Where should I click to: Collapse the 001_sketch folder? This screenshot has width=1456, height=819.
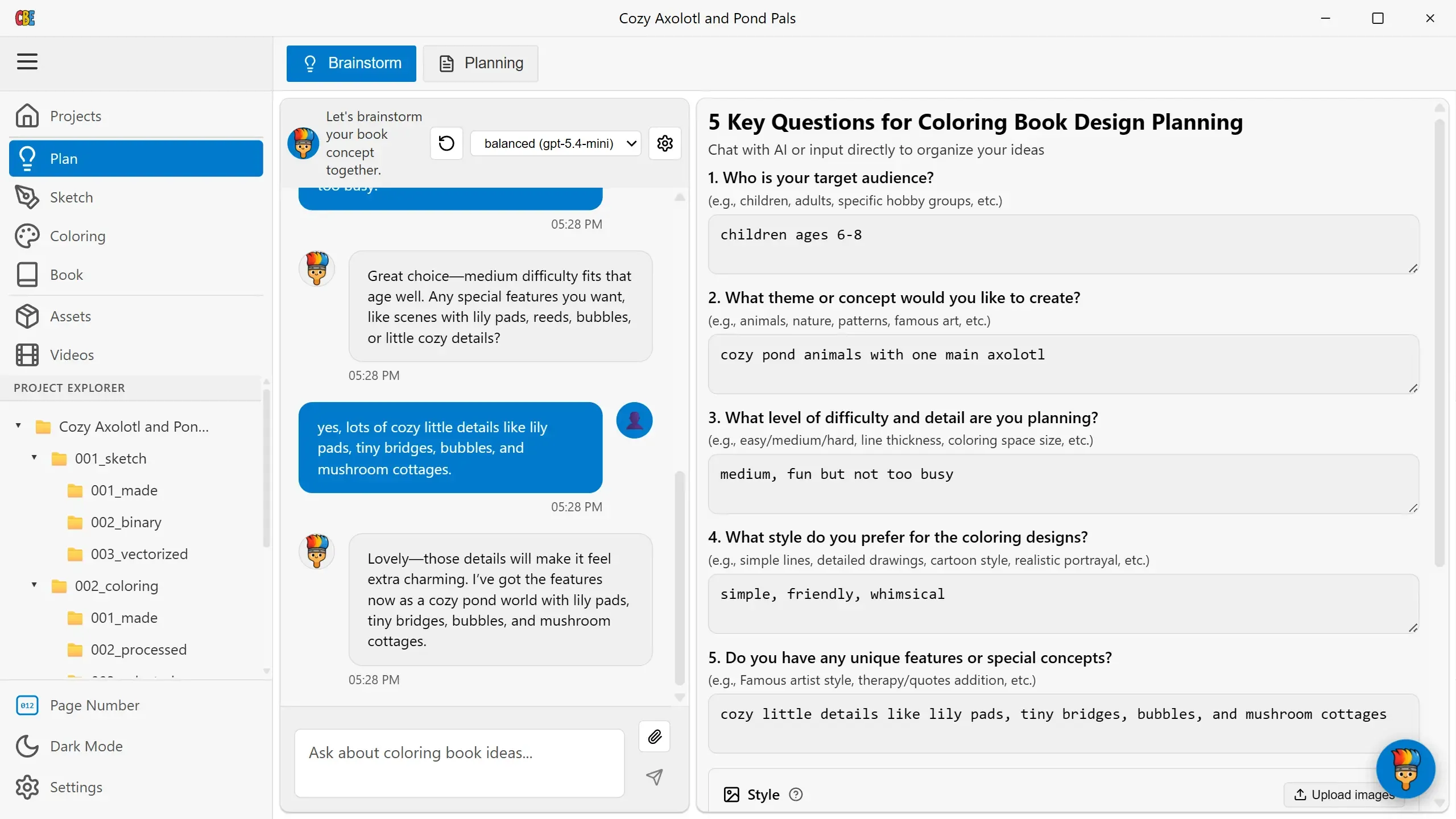[34, 458]
